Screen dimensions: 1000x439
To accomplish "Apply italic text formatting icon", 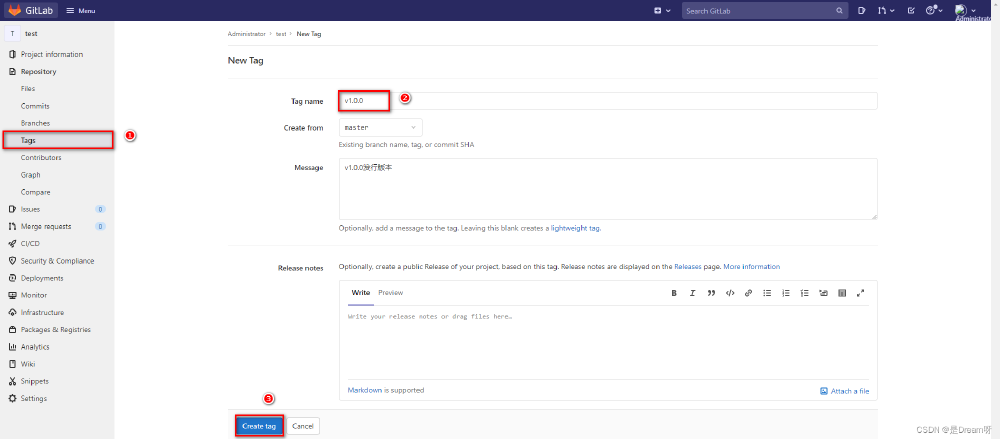I will click(692, 293).
